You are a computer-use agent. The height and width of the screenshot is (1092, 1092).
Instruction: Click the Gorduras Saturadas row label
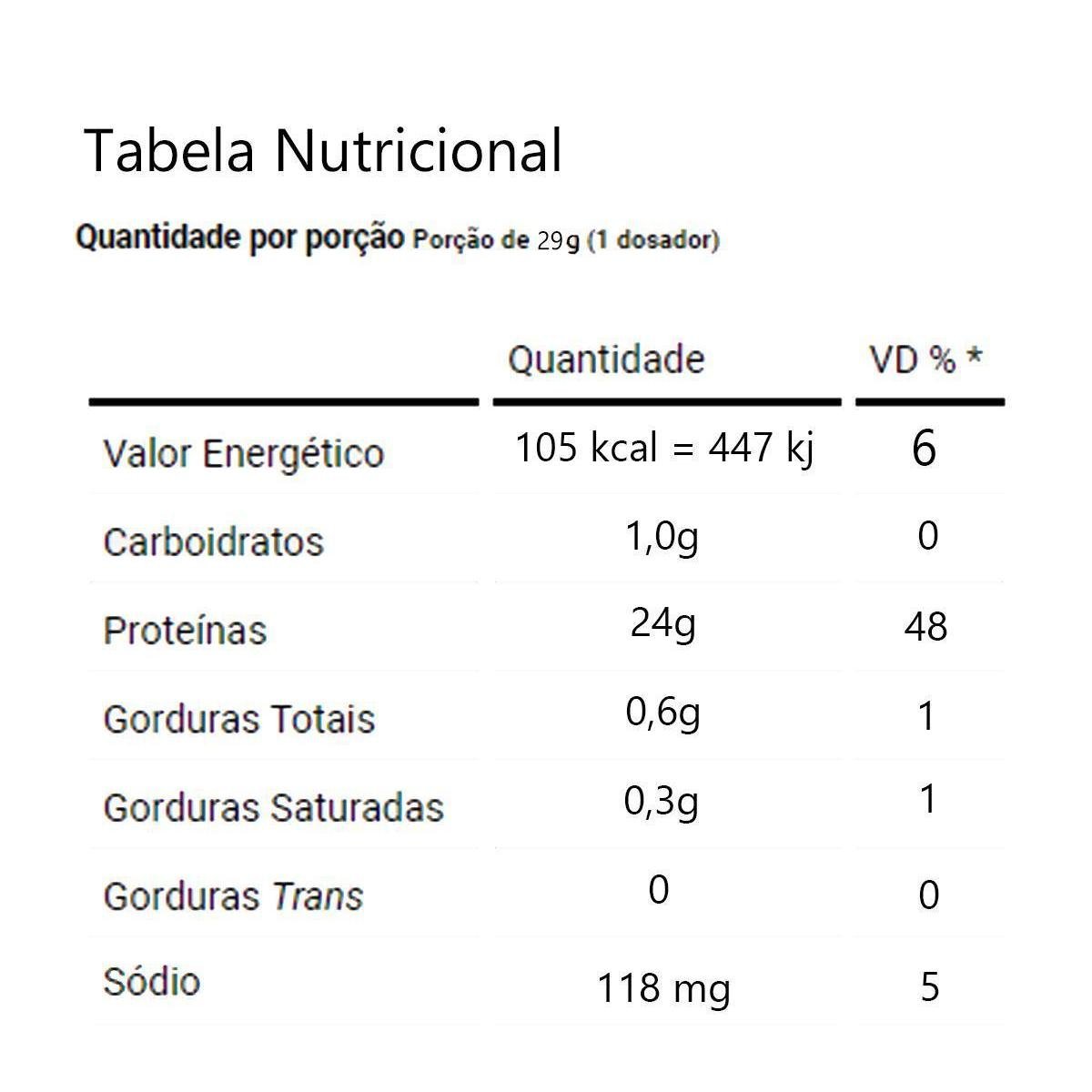[x=273, y=807]
